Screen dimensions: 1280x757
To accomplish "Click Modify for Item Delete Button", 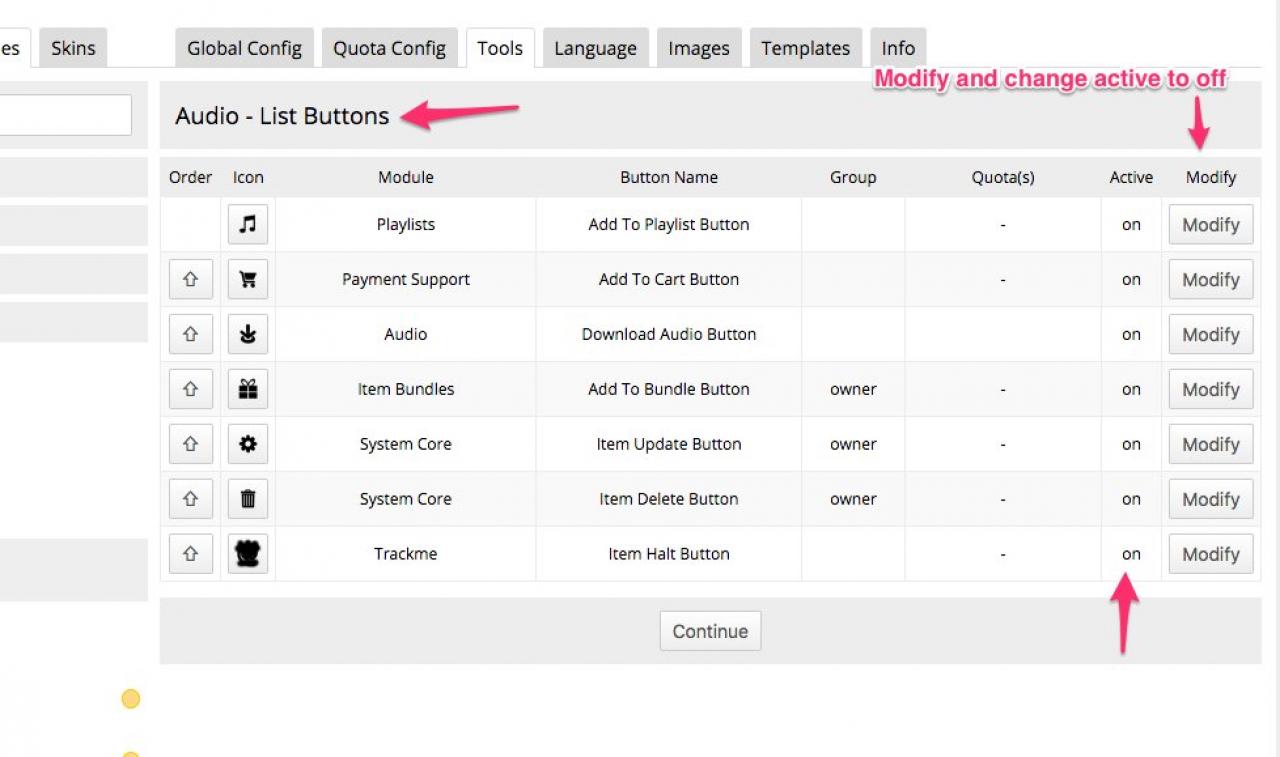I will (1210, 499).
